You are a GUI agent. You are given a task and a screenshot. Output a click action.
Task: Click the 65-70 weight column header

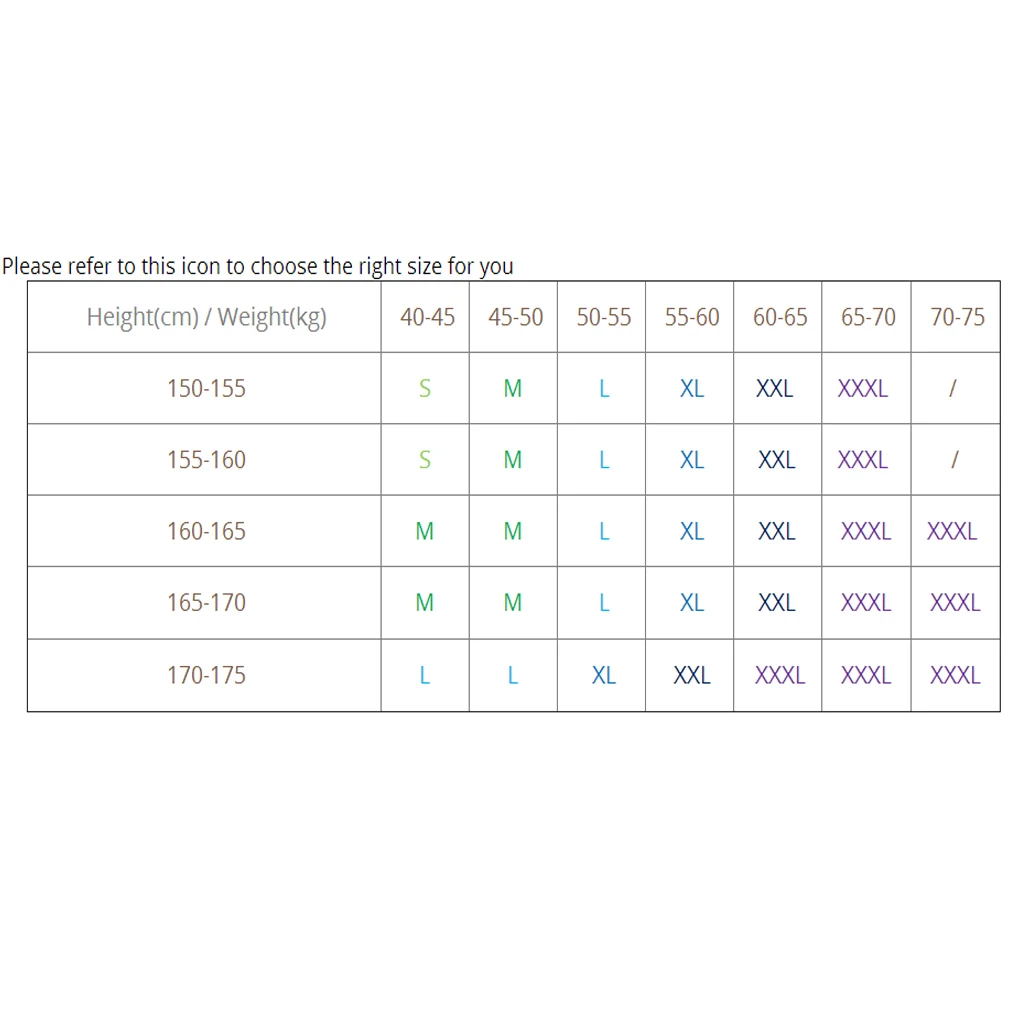[x=868, y=317]
